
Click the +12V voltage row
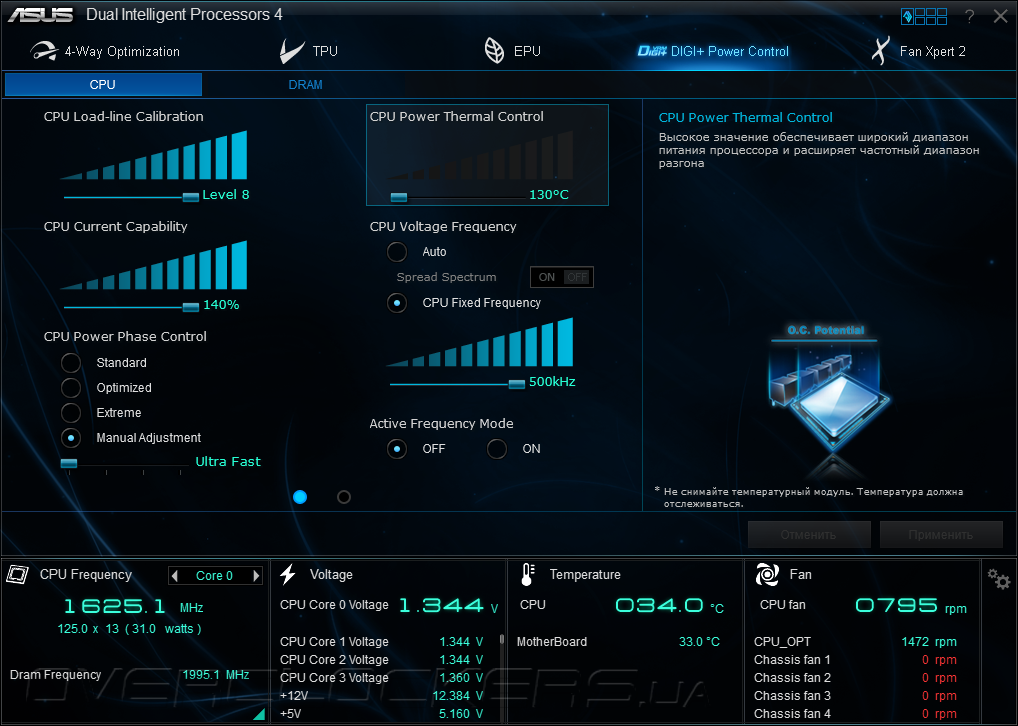coord(382,695)
